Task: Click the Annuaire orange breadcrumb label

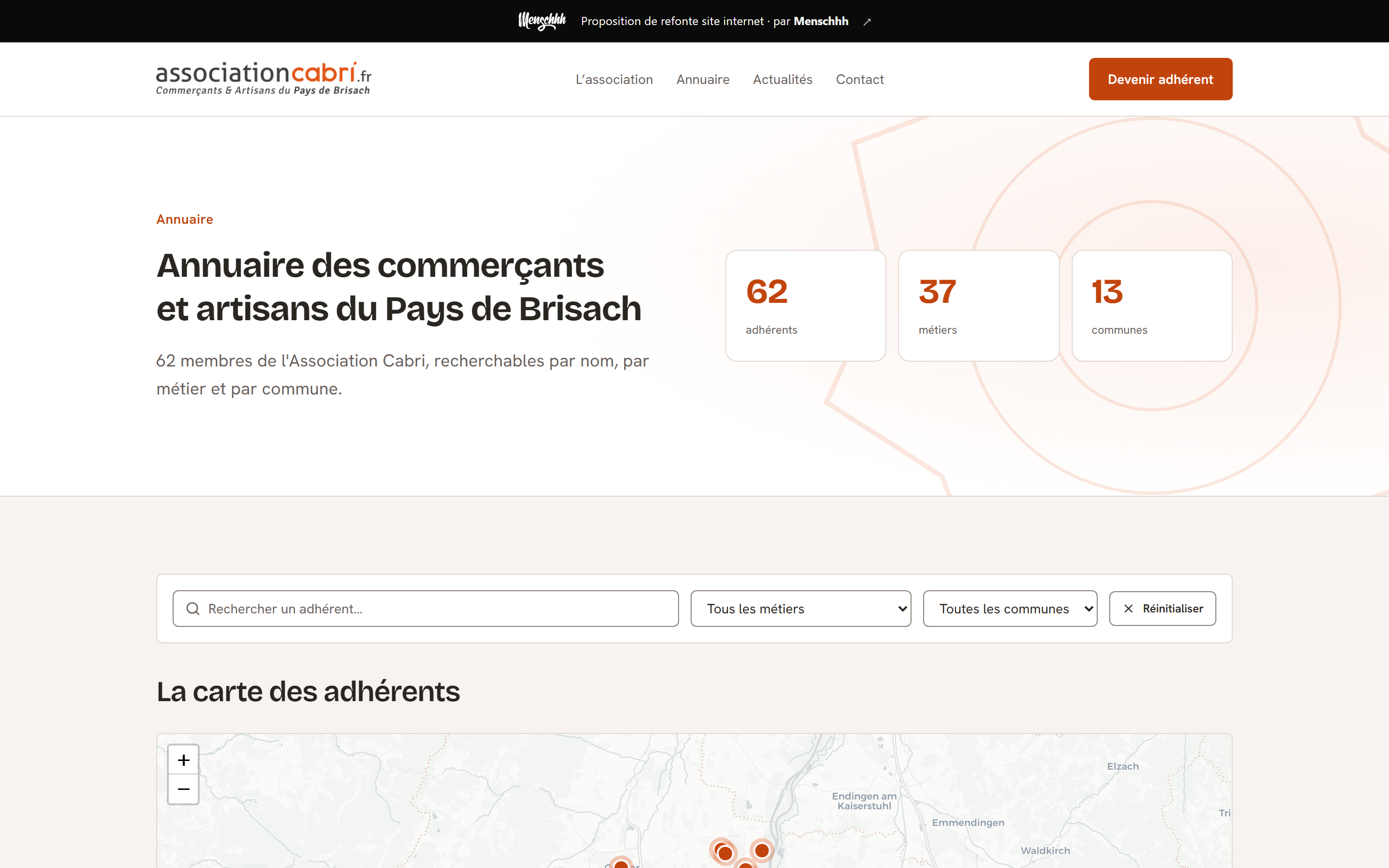Action: pyautogui.click(x=184, y=219)
